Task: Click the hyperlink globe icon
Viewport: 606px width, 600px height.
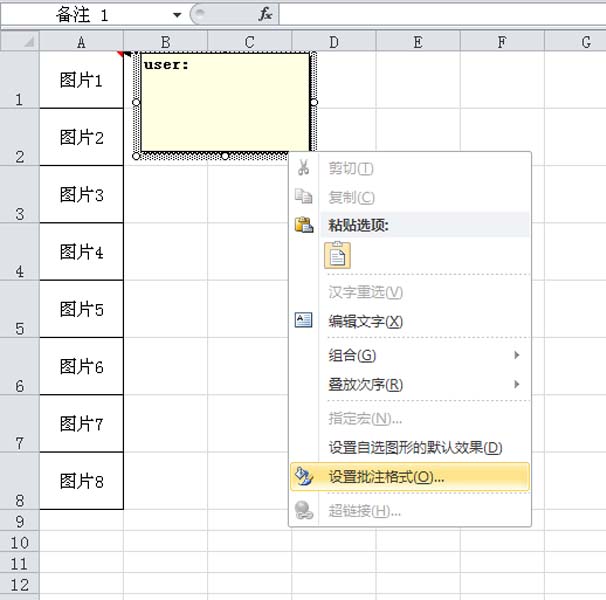Action: 304,510
